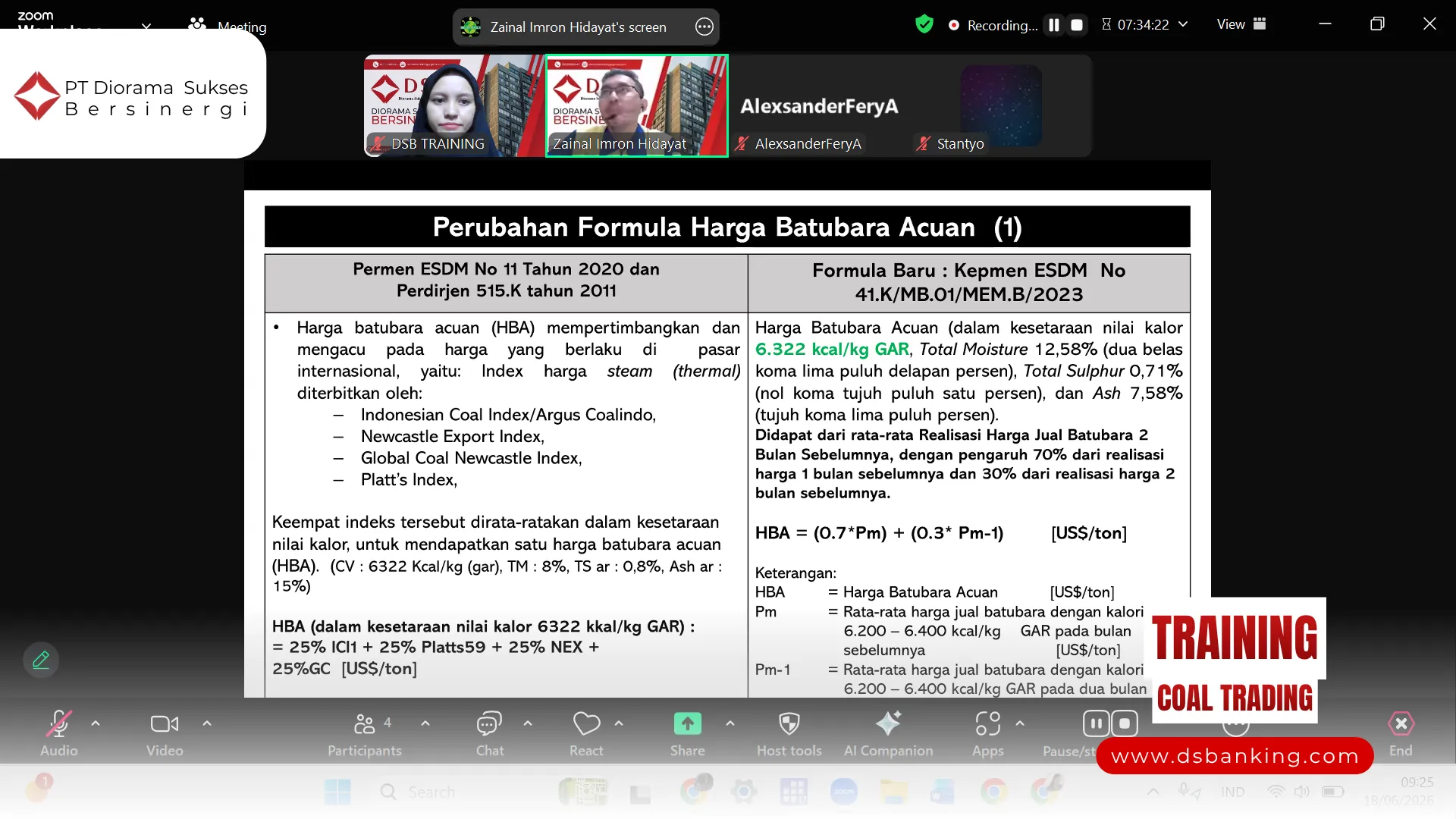The image size is (1456, 819).
Task: Unmute microphone with the Audio button
Action: point(59,733)
